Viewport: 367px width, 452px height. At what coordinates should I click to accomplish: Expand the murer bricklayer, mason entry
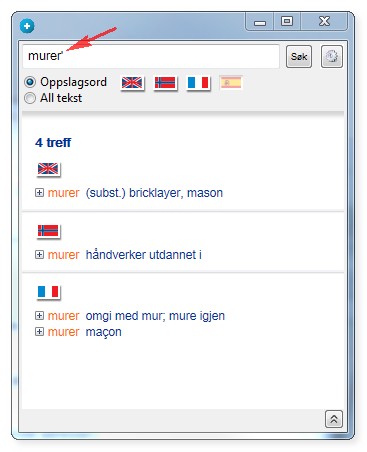point(39,193)
